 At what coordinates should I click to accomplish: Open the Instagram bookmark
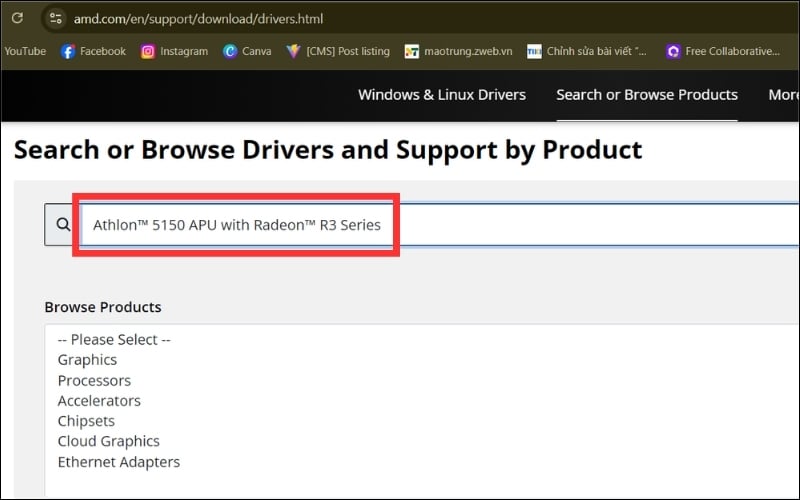174,51
